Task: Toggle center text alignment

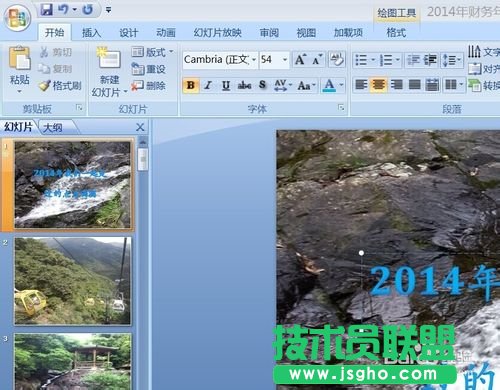Action: tap(378, 85)
